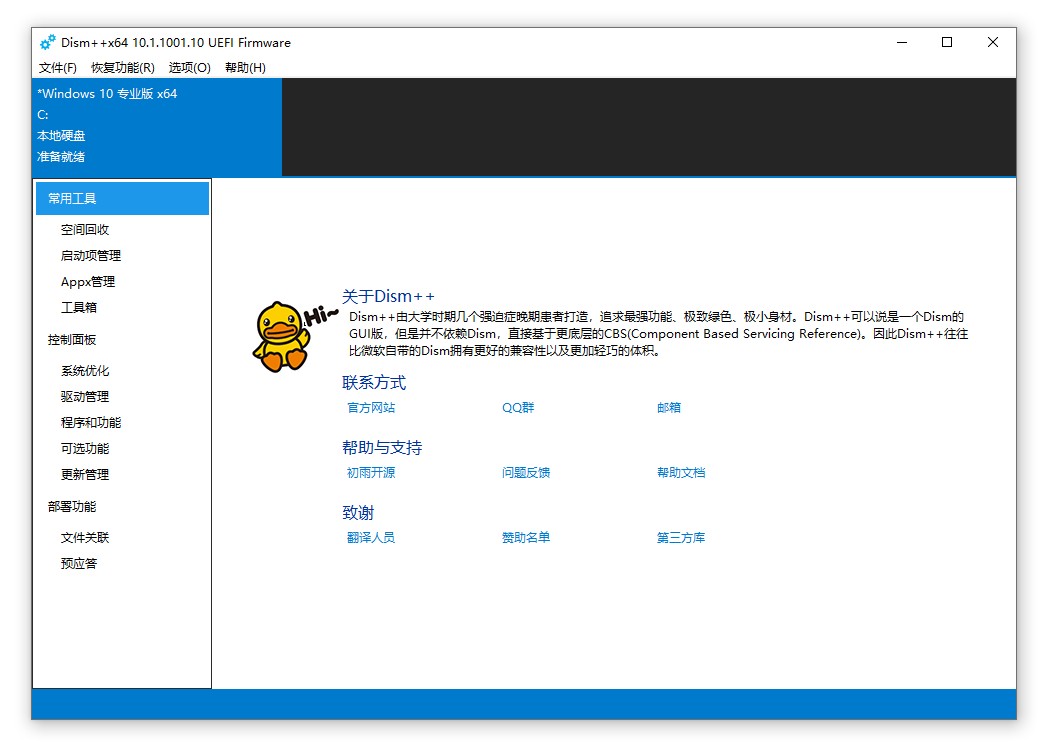View the 翻译人员 credits link
1045x748 pixels.
click(371, 537)
